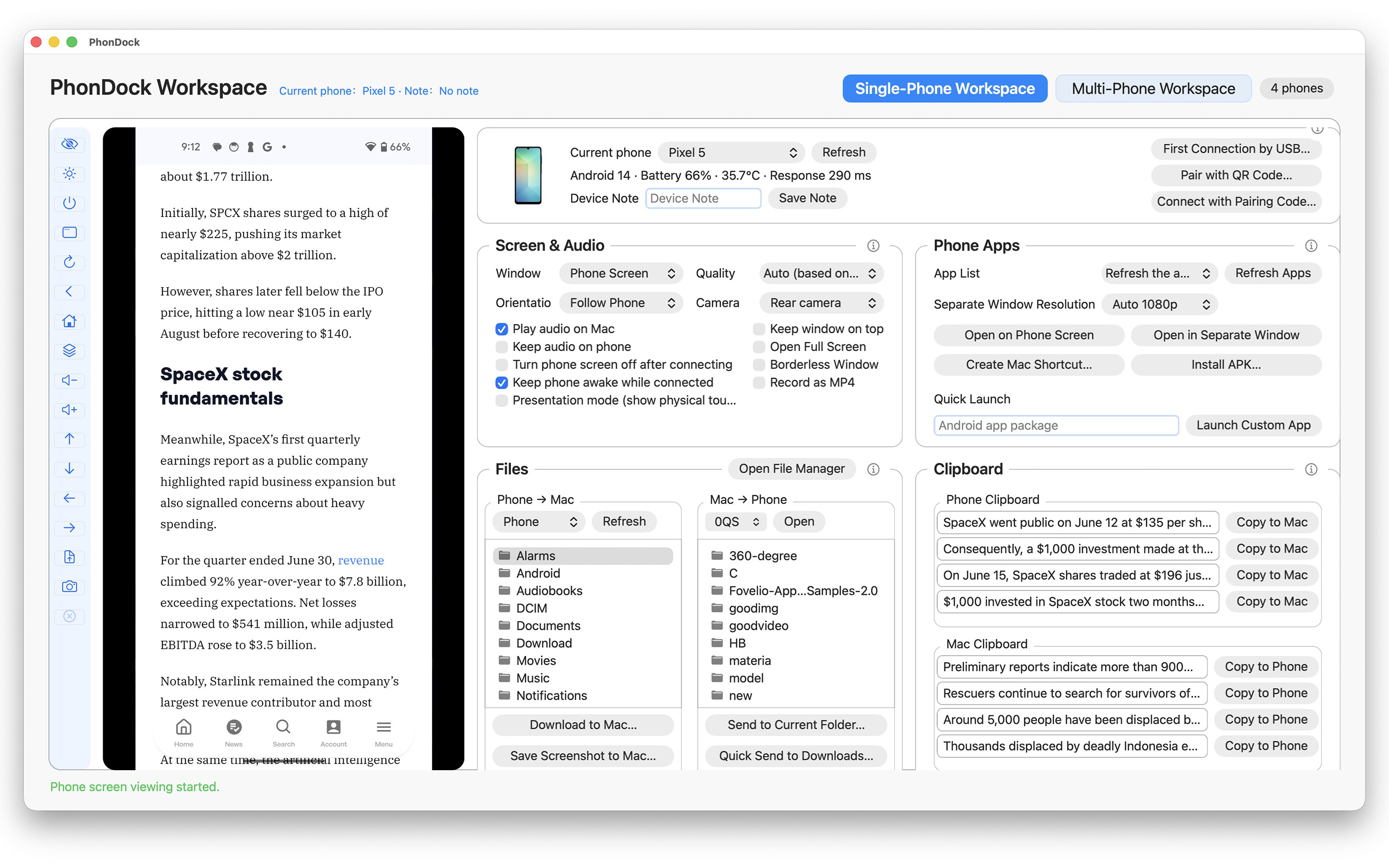1389x868 pixels.
Task: Click the right arrow icon in sidebar
Action: point(69,528)
